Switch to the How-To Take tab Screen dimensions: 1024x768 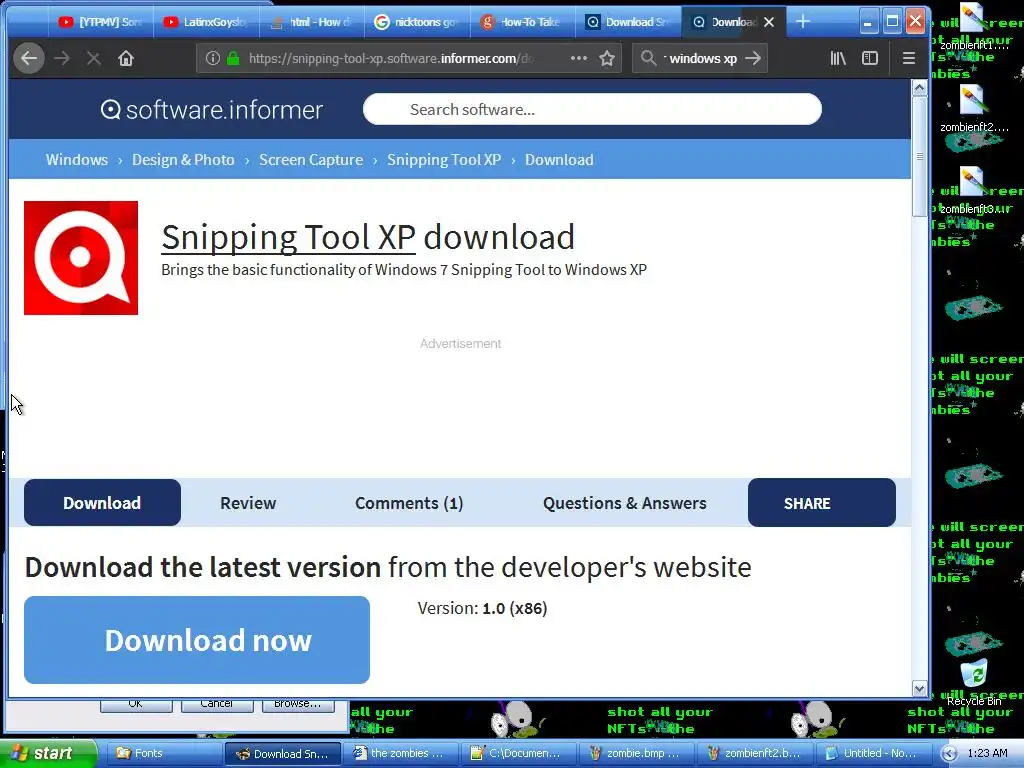[522, 22]
